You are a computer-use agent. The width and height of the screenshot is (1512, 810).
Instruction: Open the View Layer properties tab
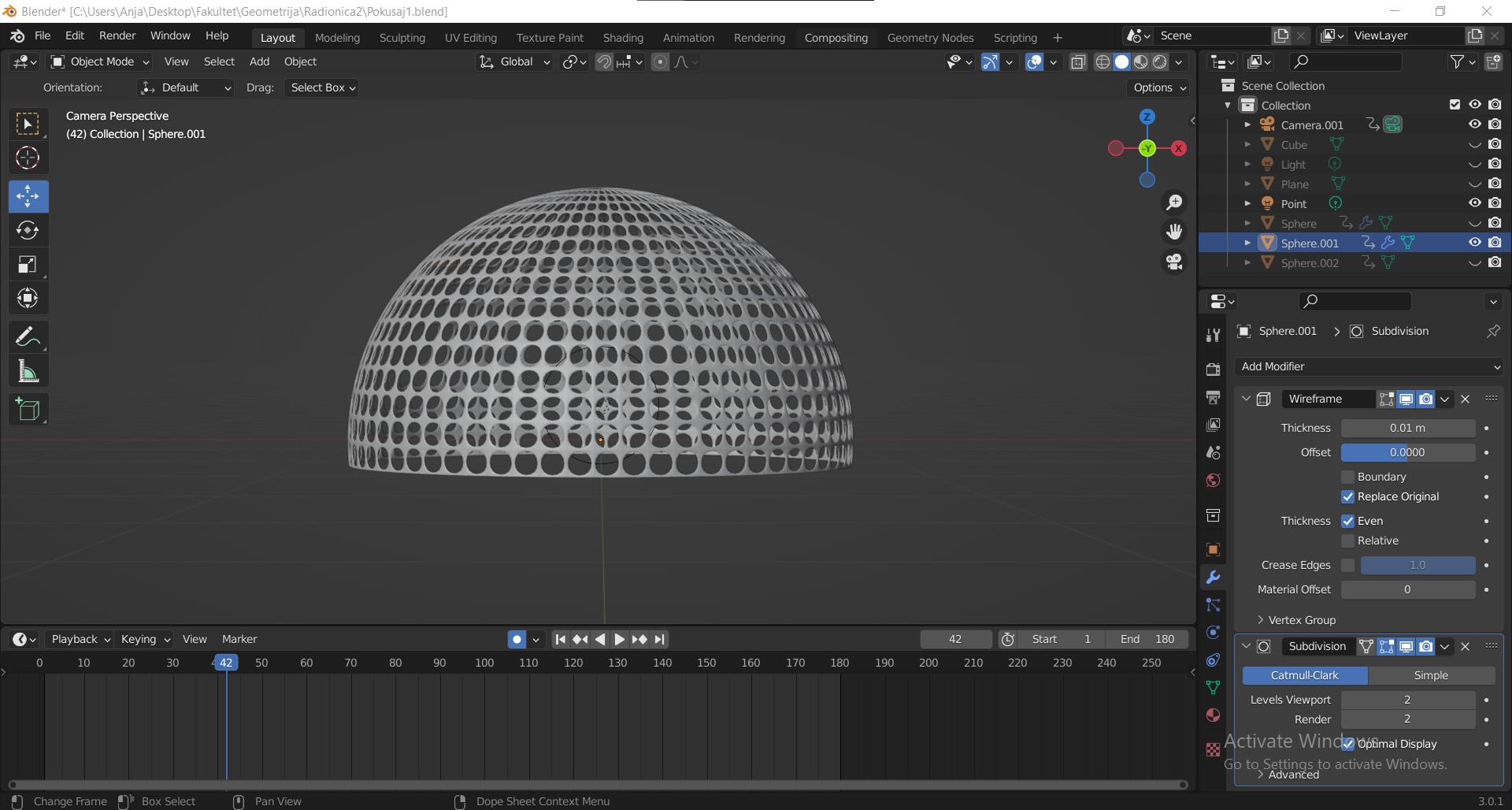[x=1213, y=425]
